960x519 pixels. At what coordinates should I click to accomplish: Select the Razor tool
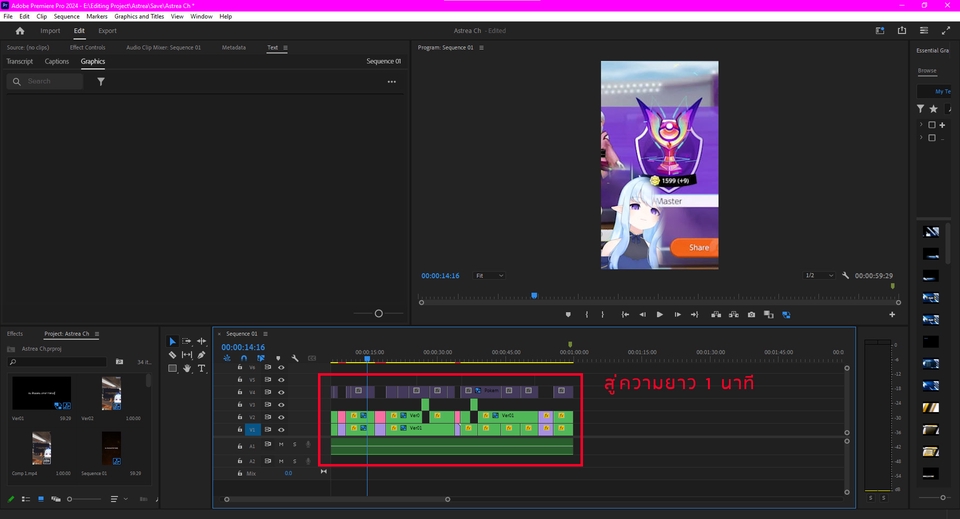(172, 354)
